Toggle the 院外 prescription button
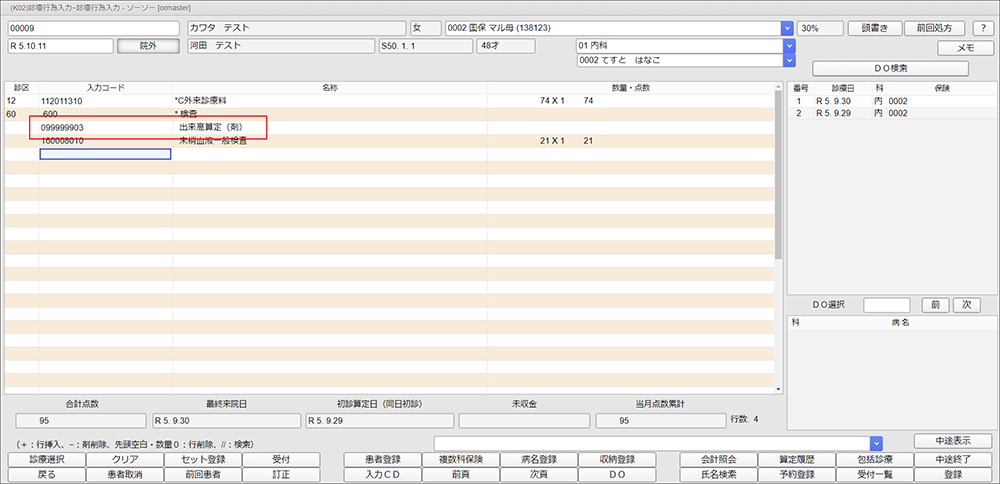 coord(148,46)
